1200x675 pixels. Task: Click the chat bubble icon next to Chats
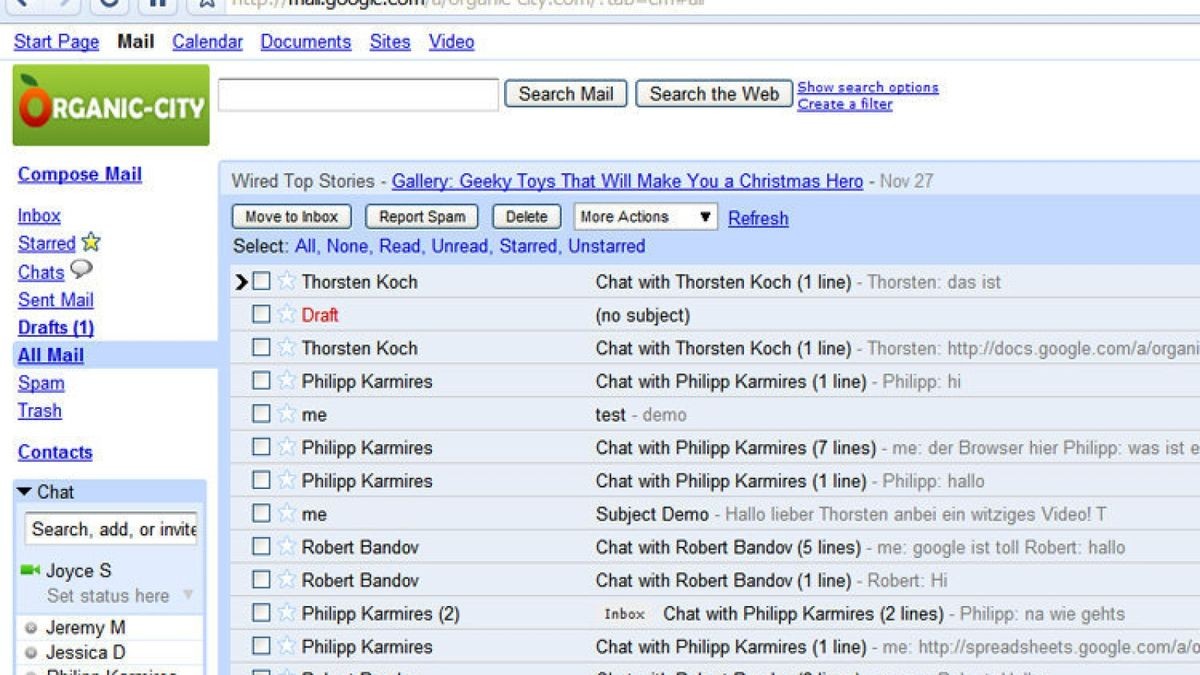pos(81,272)
